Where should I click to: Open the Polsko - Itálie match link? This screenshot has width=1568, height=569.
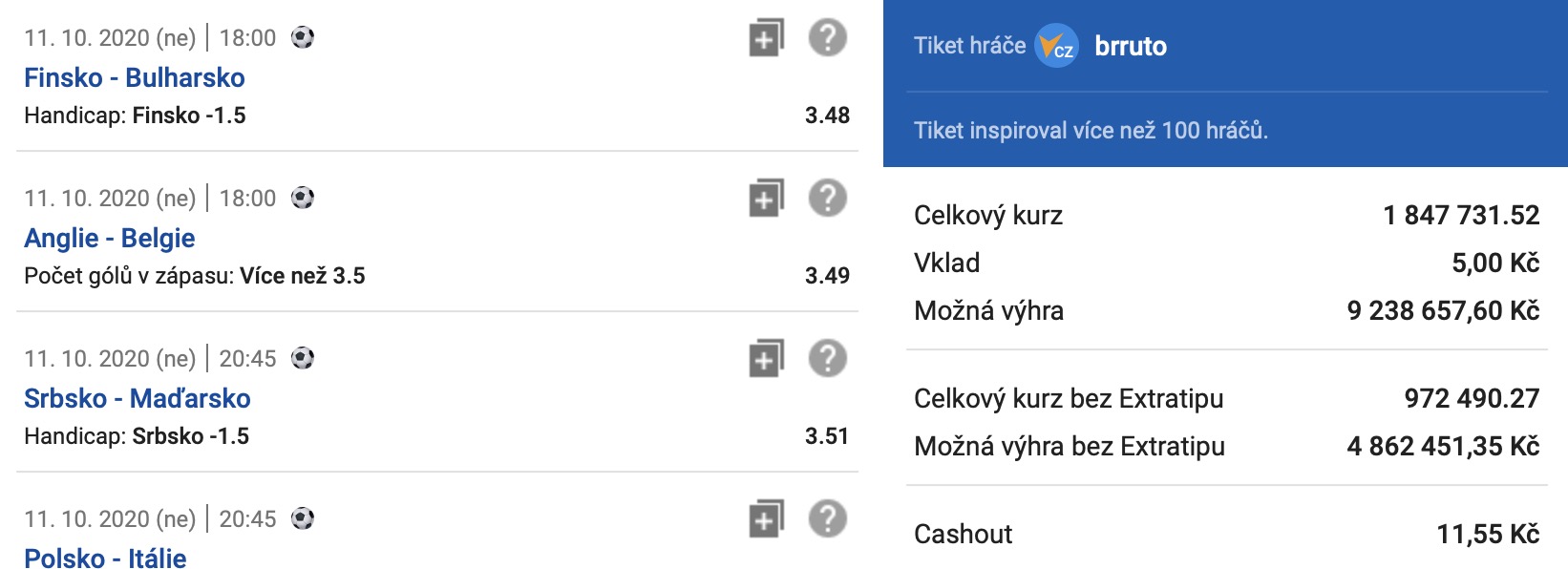pos(105,558)
